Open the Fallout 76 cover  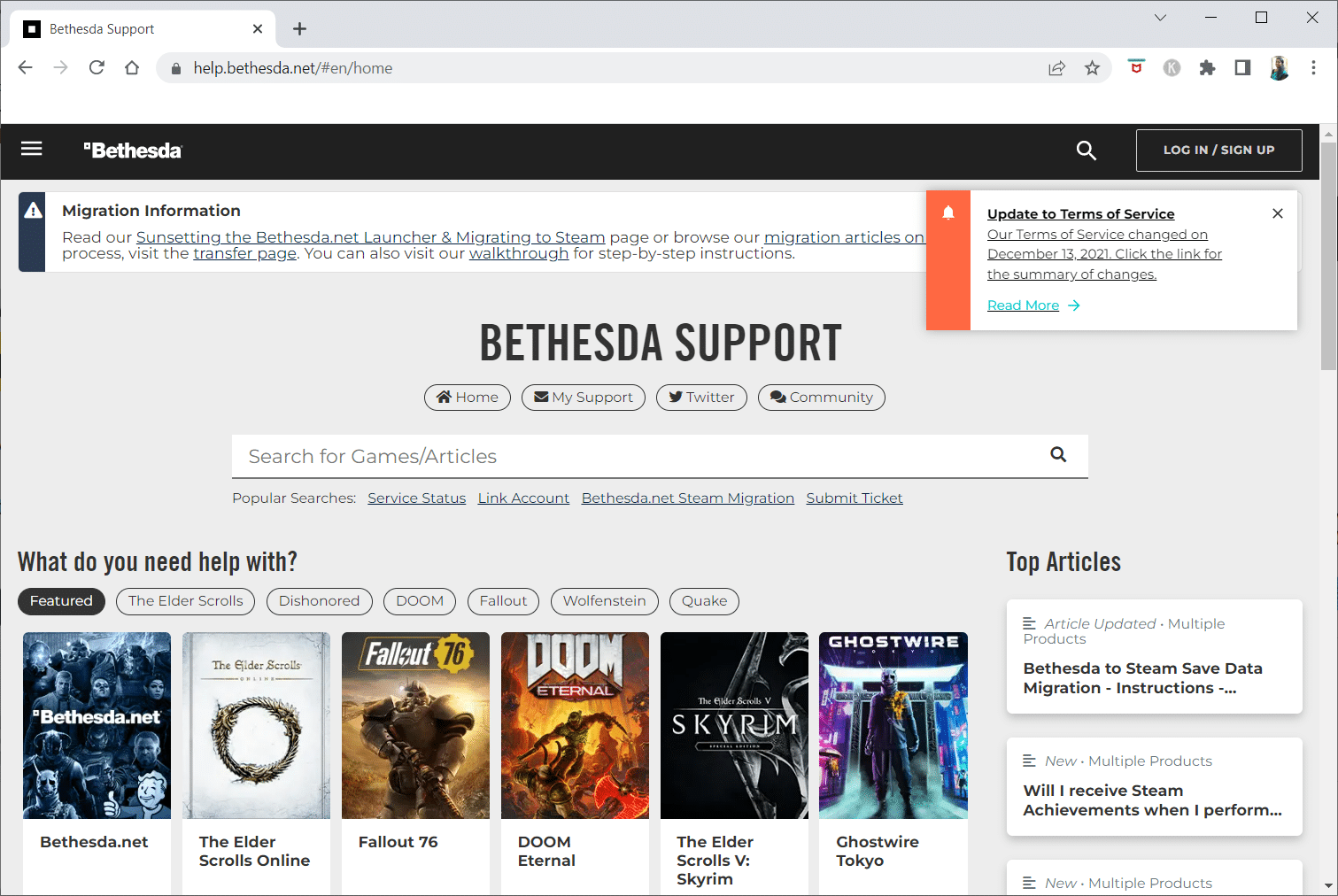pos(415,725)
